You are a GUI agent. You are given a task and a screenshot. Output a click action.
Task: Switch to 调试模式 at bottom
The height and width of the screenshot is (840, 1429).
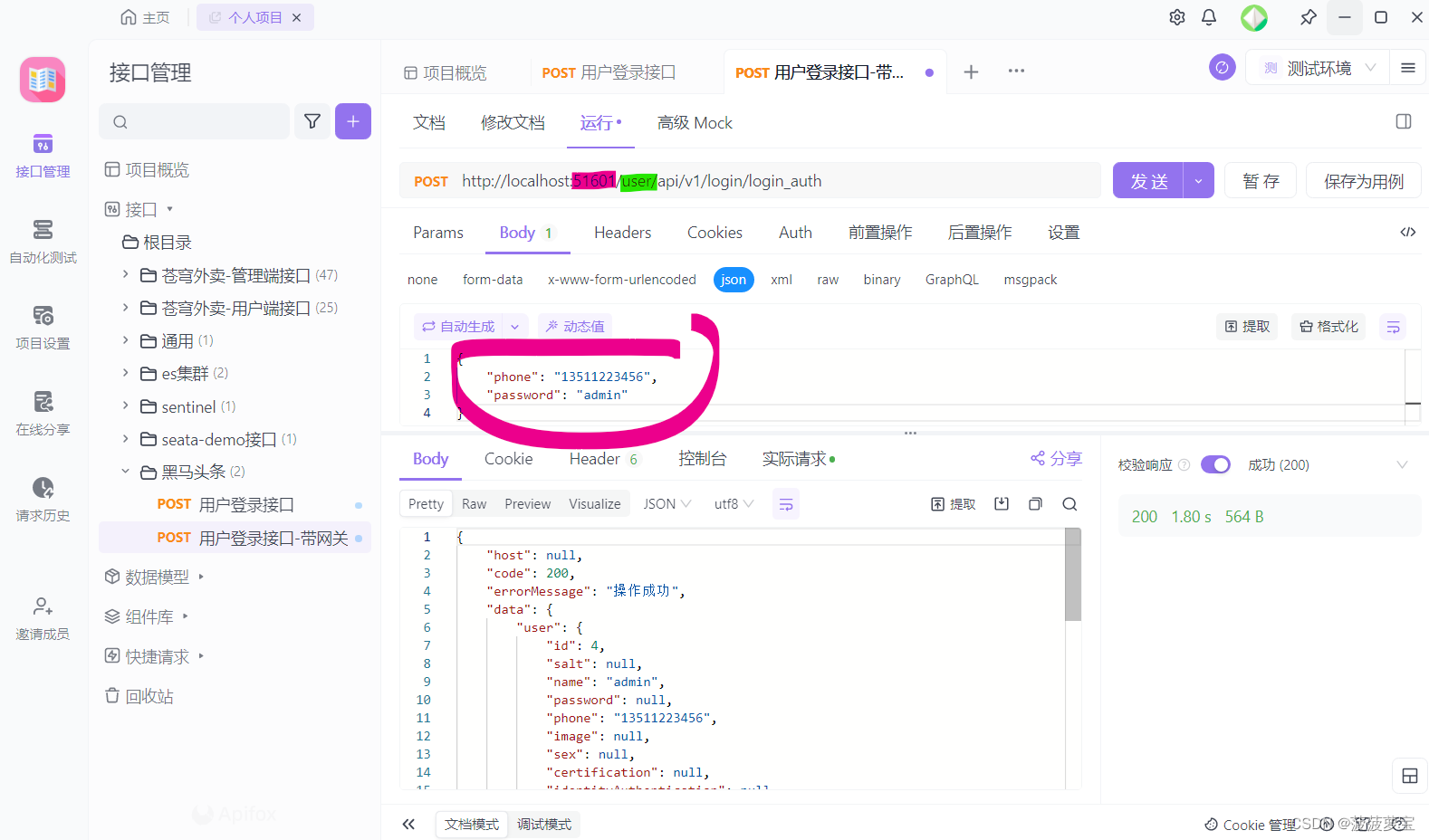(544, 825)
